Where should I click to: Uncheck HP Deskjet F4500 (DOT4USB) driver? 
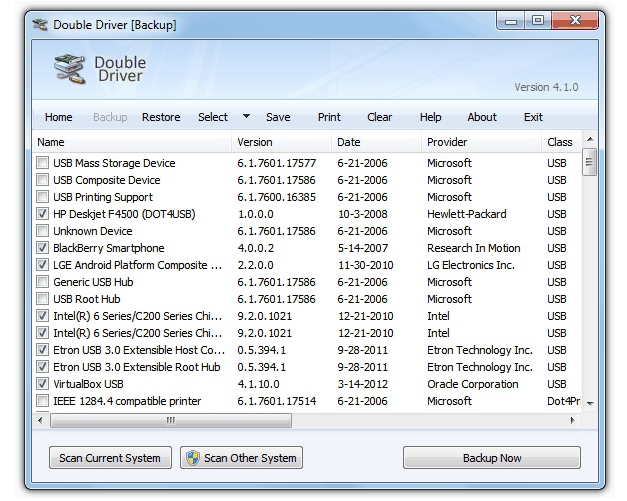coord(42,214)
